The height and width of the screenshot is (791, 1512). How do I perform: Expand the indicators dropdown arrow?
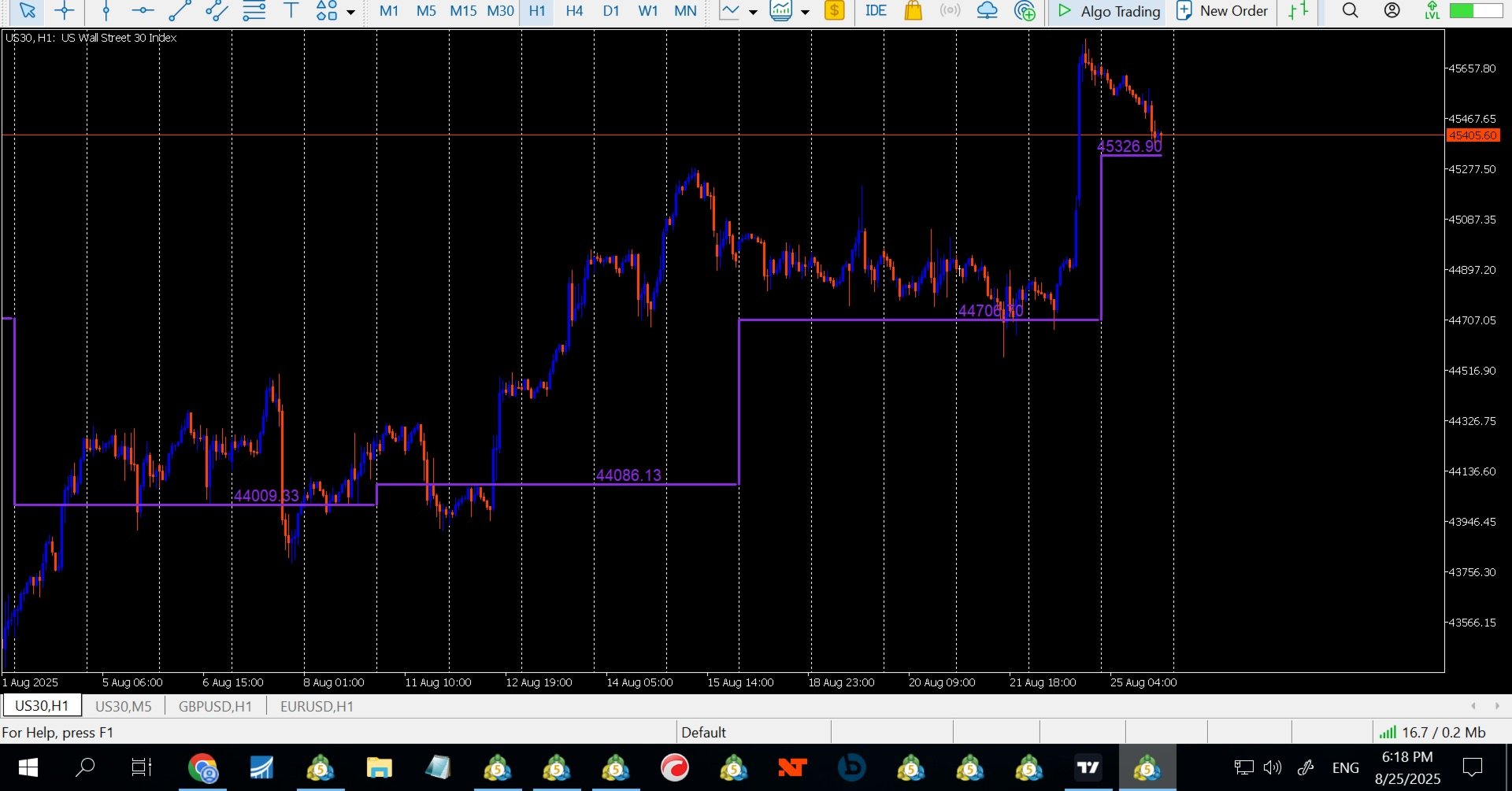[x=805, y=12]
